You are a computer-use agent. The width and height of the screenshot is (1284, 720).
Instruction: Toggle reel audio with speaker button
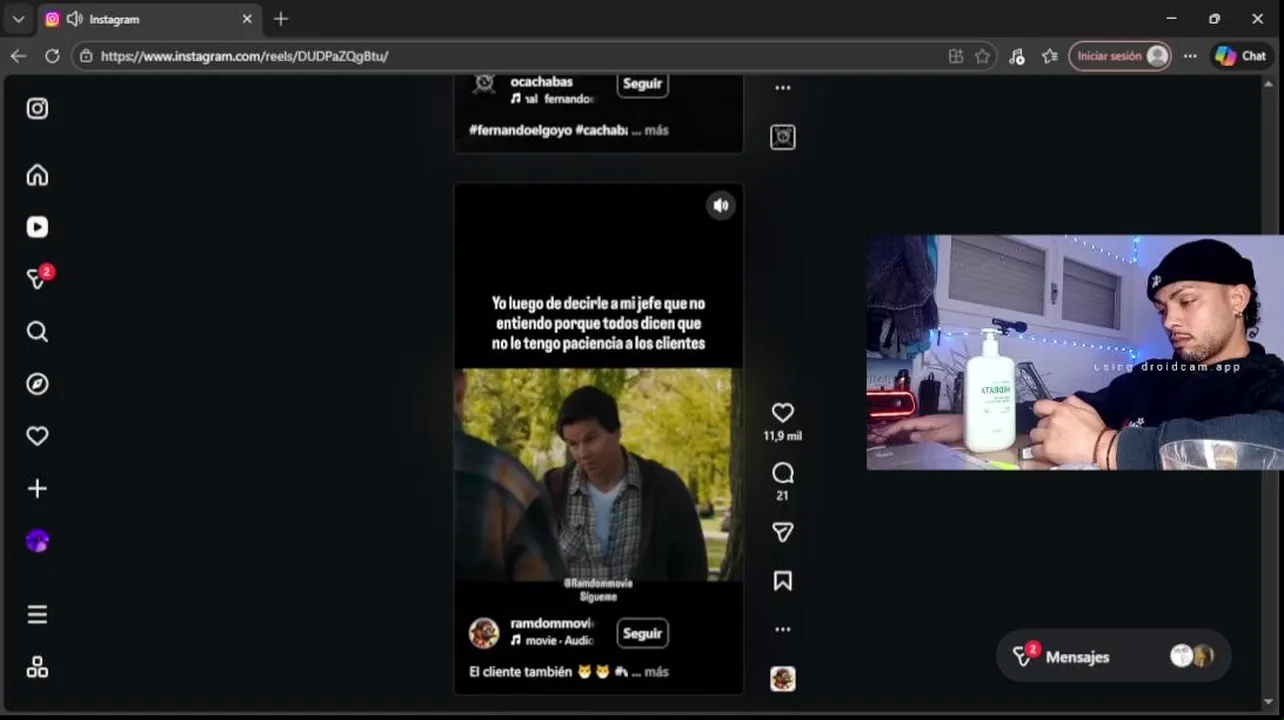pyautogui.click(x=721, y=206)
